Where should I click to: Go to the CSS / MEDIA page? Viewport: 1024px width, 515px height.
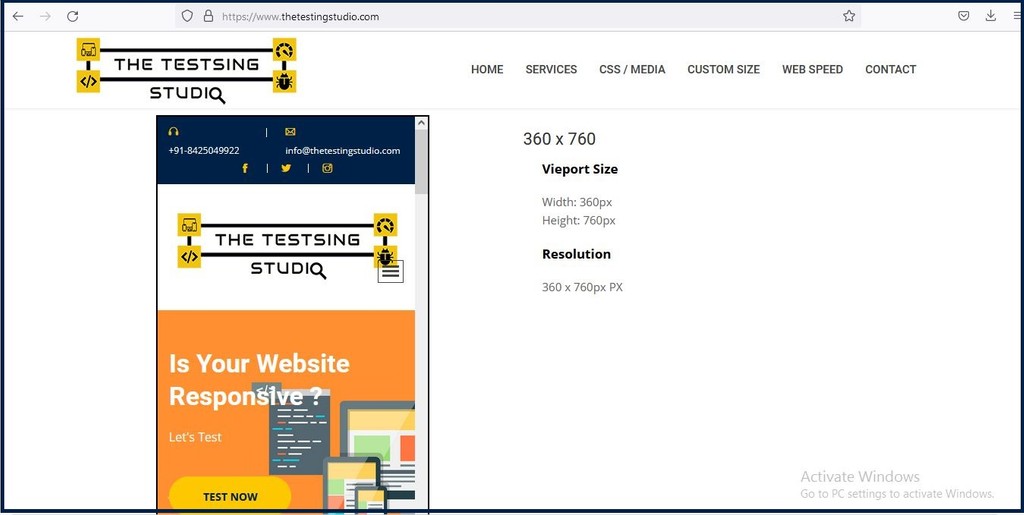click(632, 70)
